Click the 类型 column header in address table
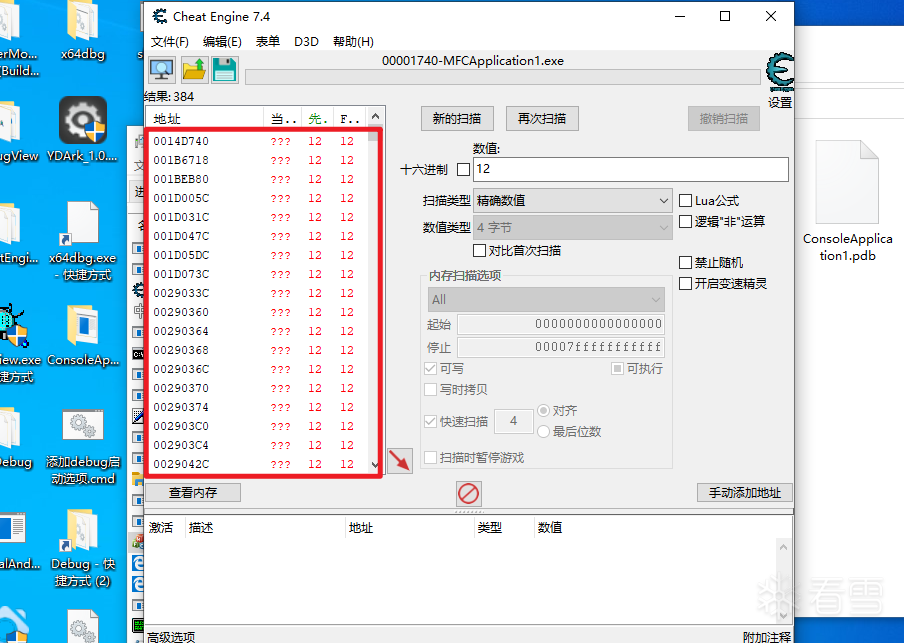The image size is (904, 643). pyautogui.click(x=504, y=528)
